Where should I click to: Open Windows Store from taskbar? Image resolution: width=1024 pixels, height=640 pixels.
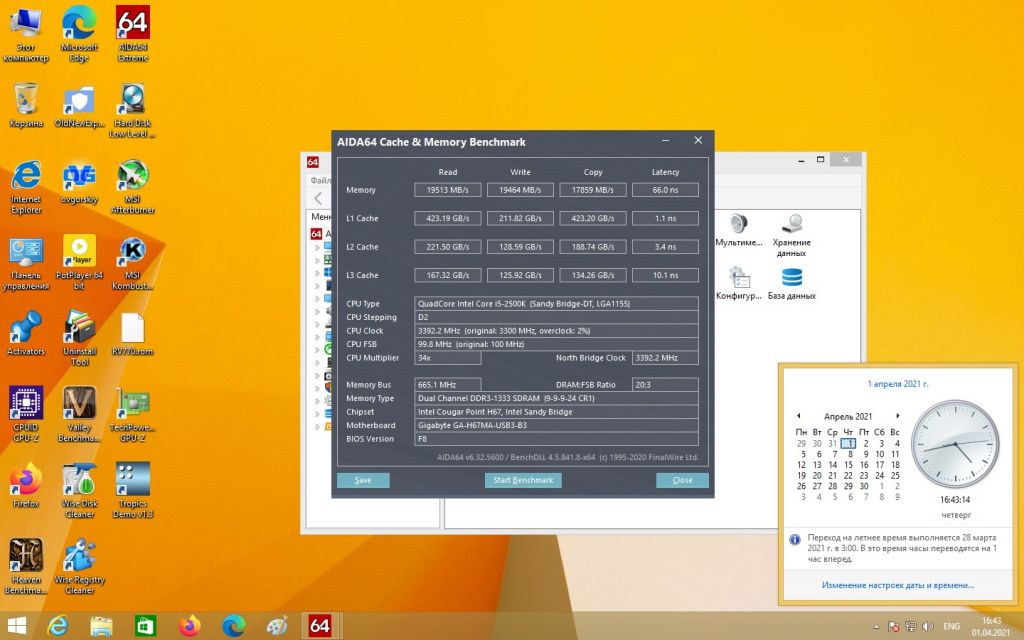pyautogui.click(x=145, y=626)
